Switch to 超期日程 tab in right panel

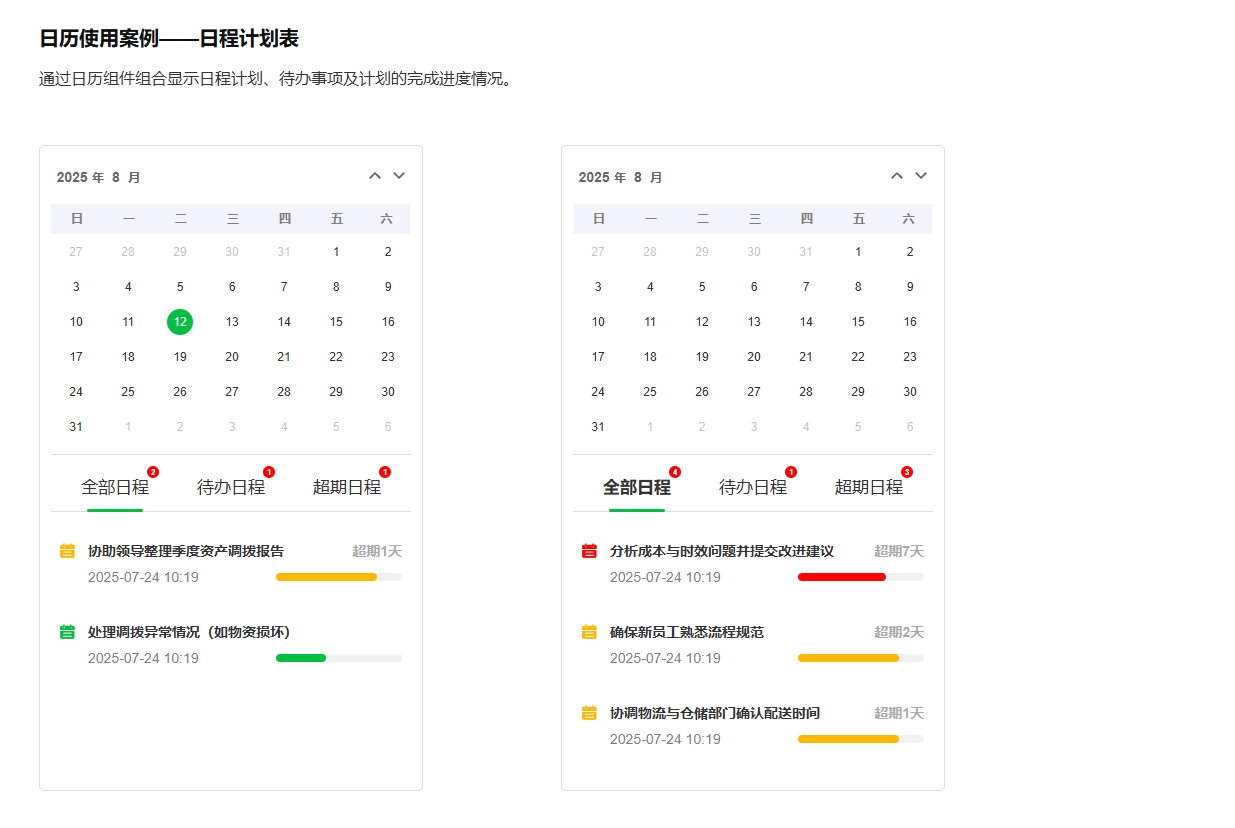pos(869,488)
